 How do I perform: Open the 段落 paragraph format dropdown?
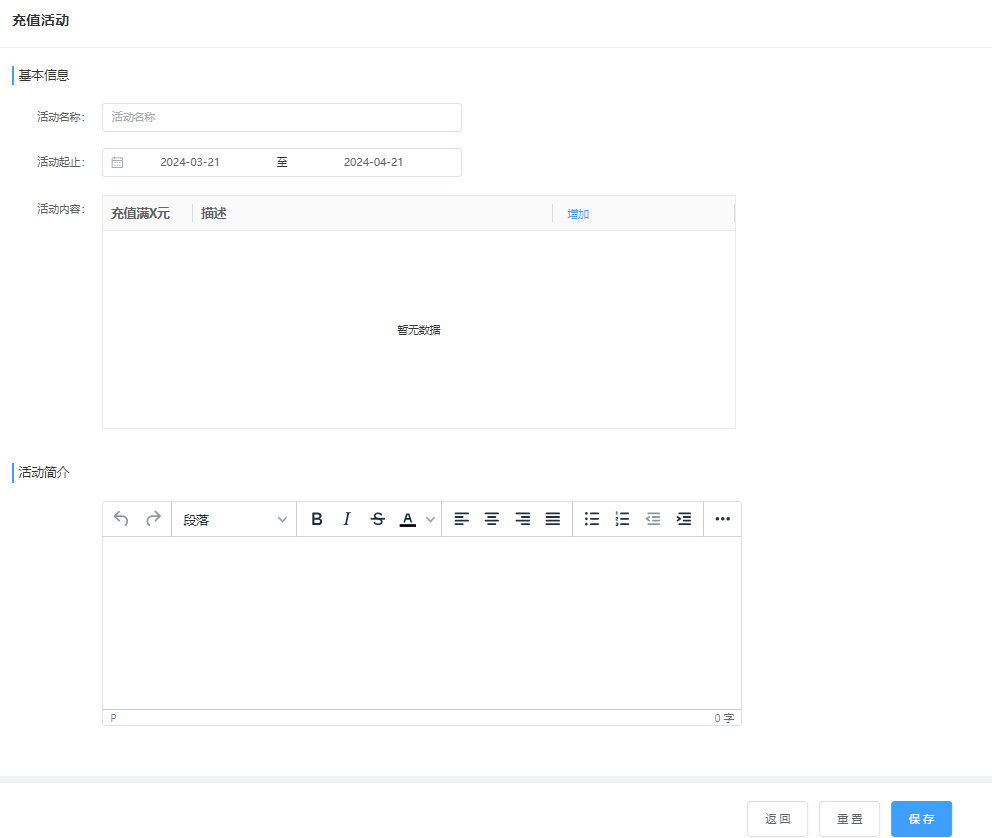[234, 519]
